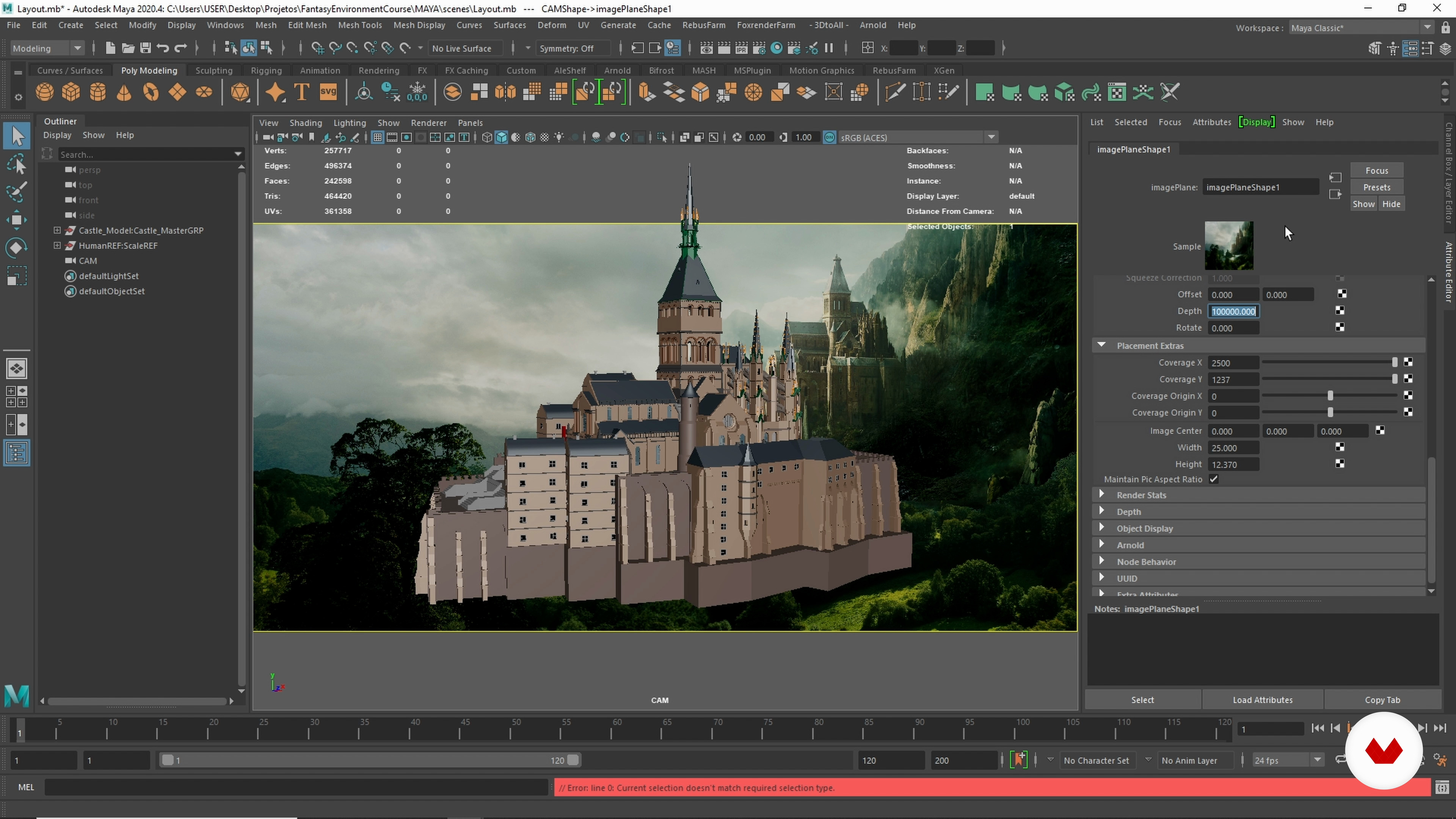This screenshot has width=1456, height=819.
Task: Create a polygon sphere from shelf
Action: pyautogui.click(x=45, y=92)
